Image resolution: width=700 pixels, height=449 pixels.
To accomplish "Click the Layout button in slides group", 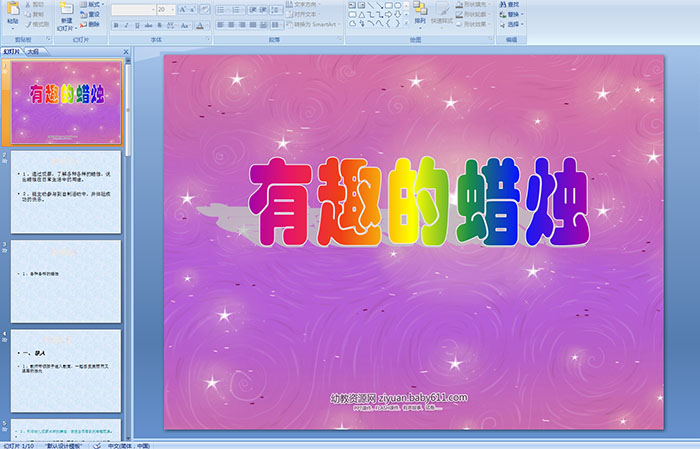I will (x=93, y=4).
